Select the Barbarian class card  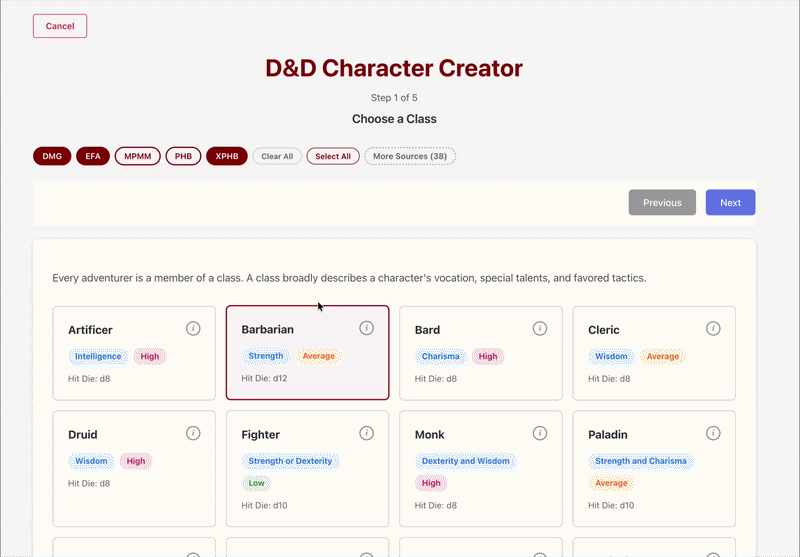pyautogui.click(x=308, y=352)
